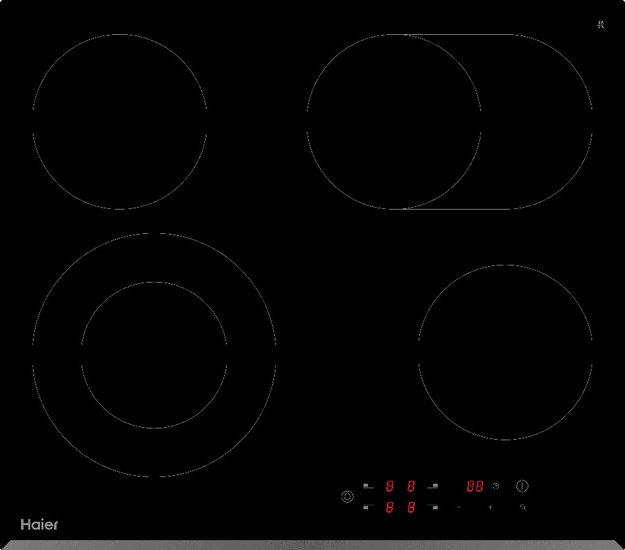Viewport: 625px width, 550px height.
Task: Select the top-left zone selector icon
Action: pos(367,486)
